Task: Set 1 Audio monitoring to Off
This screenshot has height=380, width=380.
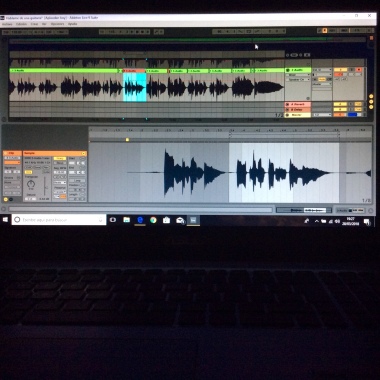Action: pos(329,79)
